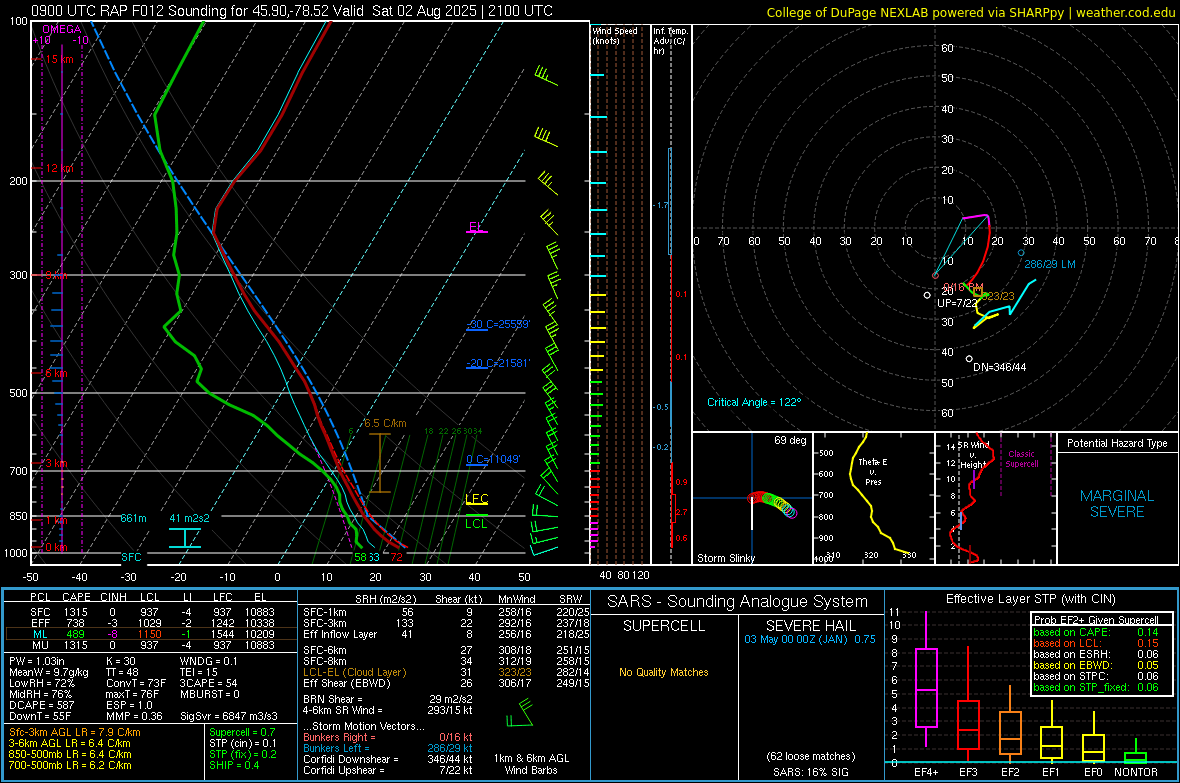Click the Effective Layer STP (with CIN) heading
The image size is (1180, 783).
point(1031,599)
